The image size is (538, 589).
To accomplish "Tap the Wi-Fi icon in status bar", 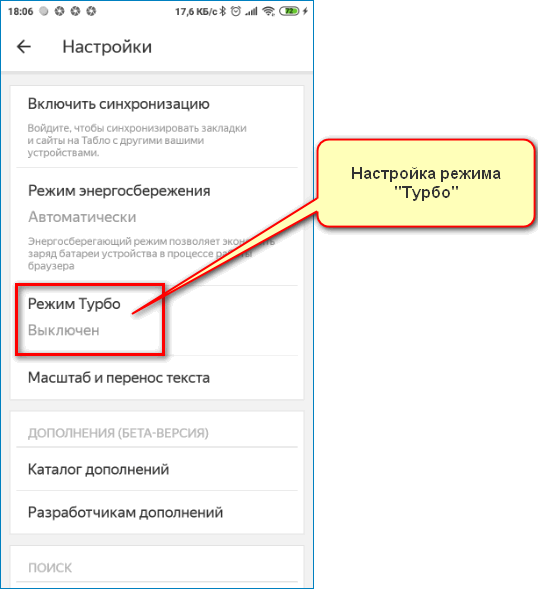I will click(x=269, y=11).
